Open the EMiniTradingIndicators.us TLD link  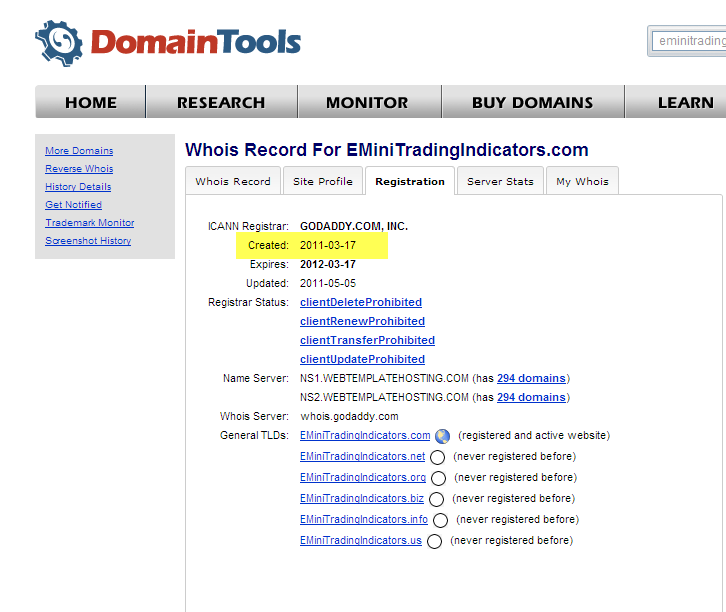(x=361, y=540)
